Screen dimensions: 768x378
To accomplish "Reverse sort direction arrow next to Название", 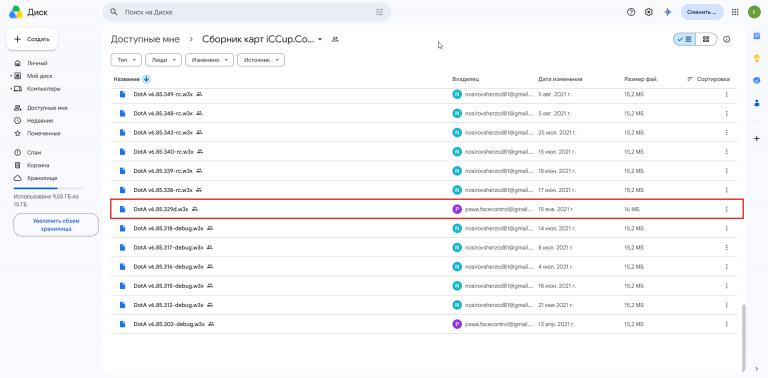I will [146, 79].
